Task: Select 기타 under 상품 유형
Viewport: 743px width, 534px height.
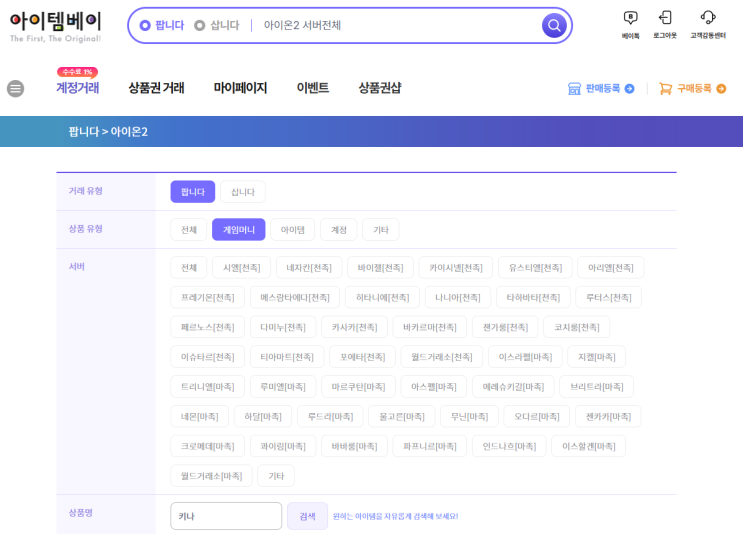Action: point(381,230)
